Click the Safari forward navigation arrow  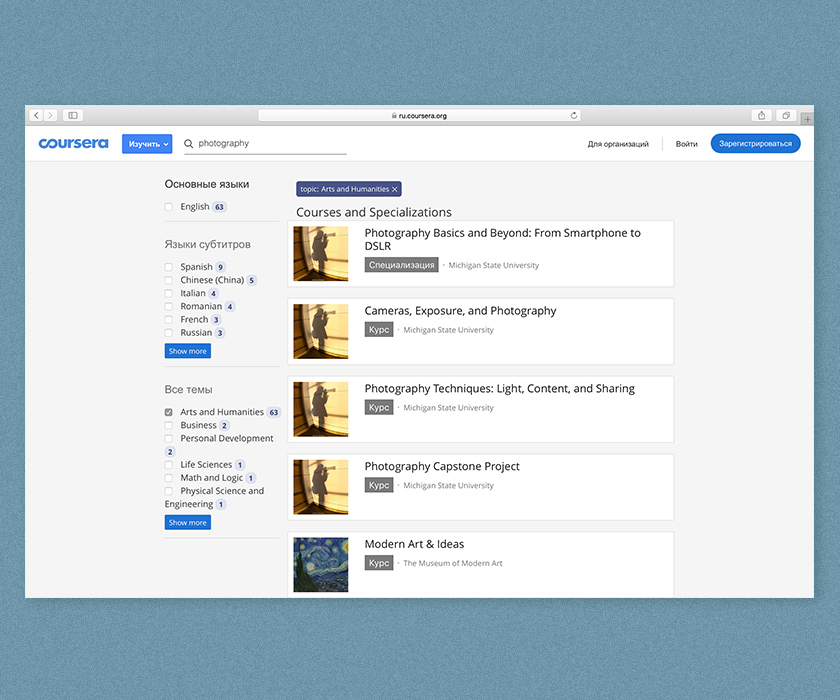point(50,116)
